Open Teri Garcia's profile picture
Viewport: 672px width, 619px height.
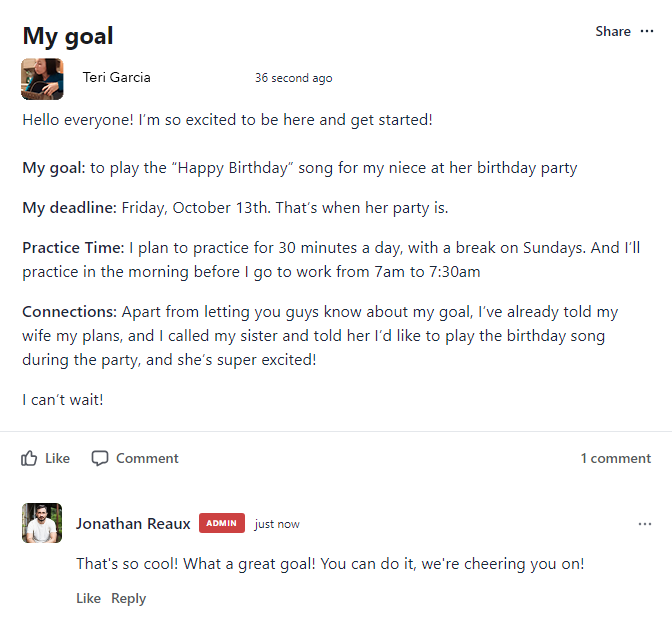42,79
